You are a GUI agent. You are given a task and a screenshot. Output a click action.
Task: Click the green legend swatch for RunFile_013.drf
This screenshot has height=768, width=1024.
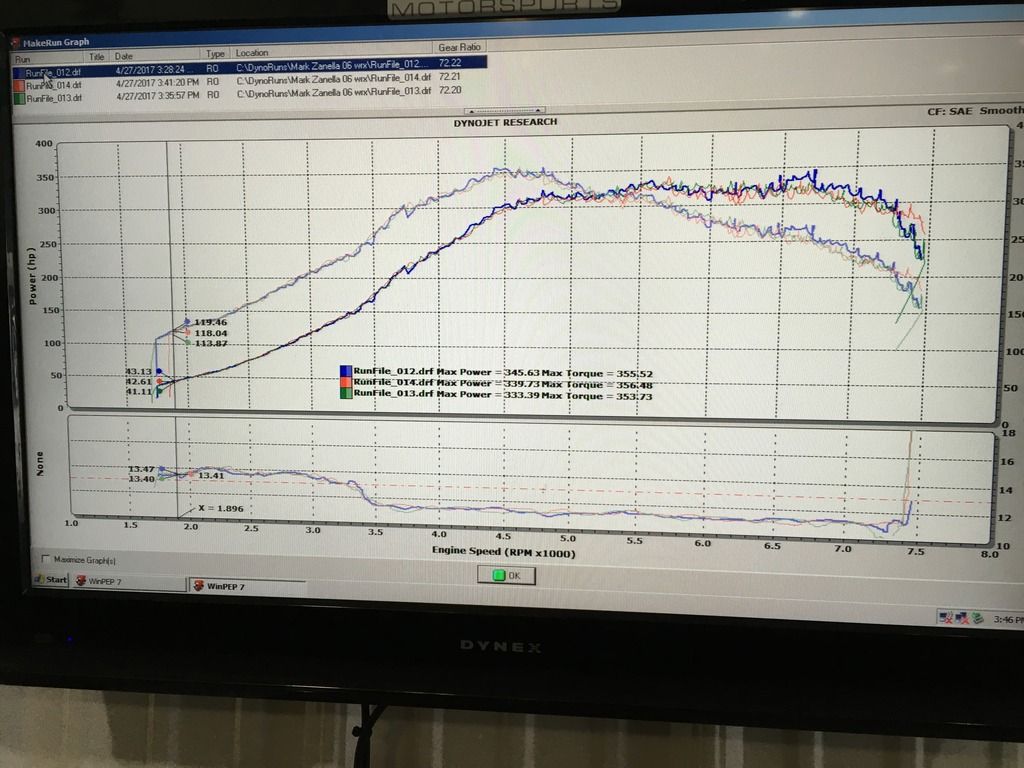click(x=345, y=395)
